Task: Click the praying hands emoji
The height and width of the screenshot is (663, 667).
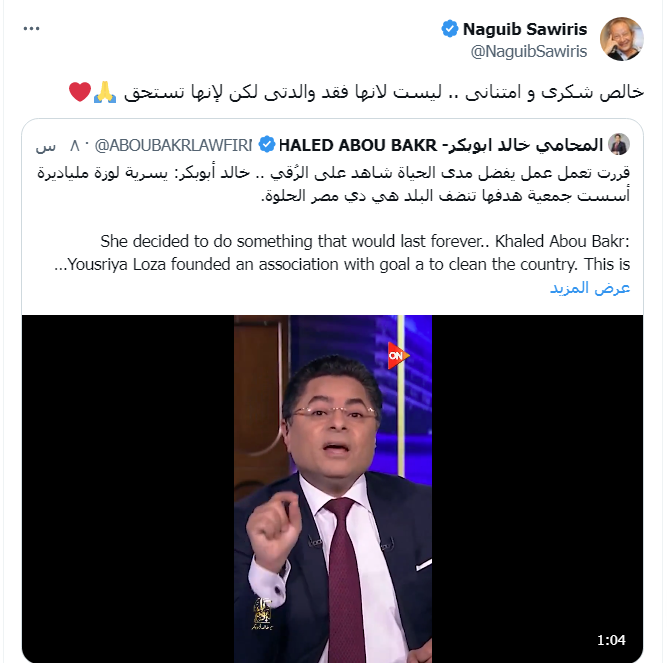Action: [x=105, y=92]
